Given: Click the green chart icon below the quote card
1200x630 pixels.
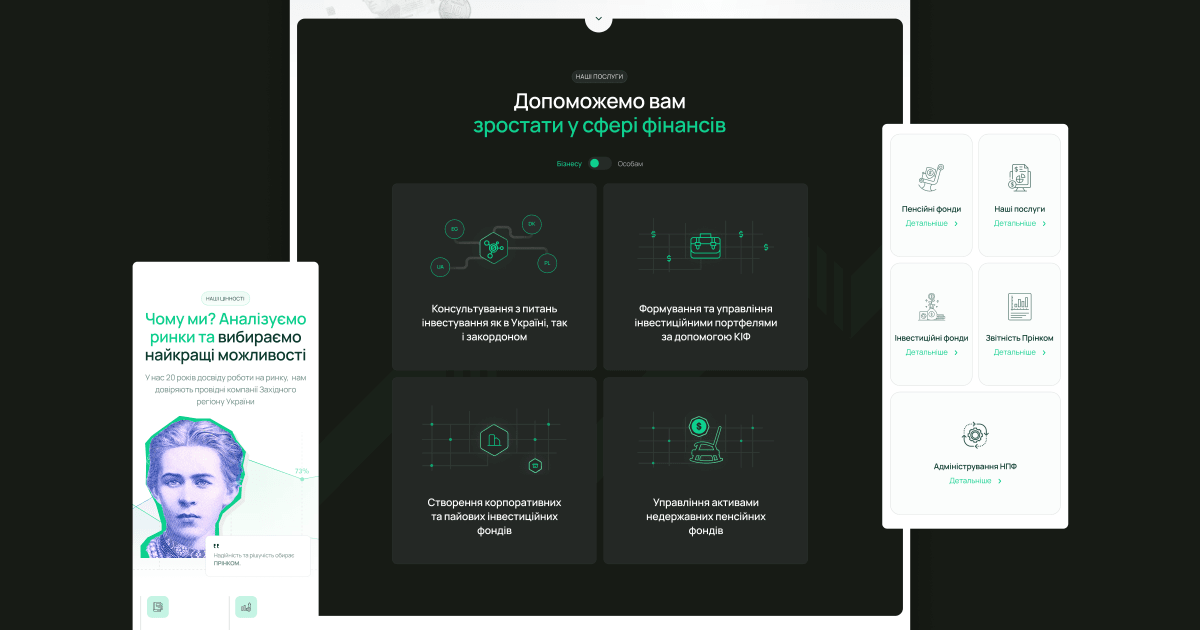Looking at the screenshot, I should point(246,606).
